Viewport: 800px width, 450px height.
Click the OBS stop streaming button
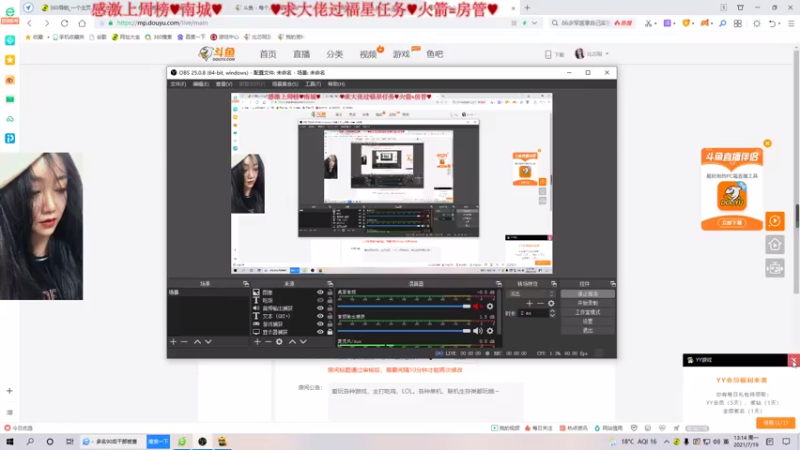[x=588, y=294]
